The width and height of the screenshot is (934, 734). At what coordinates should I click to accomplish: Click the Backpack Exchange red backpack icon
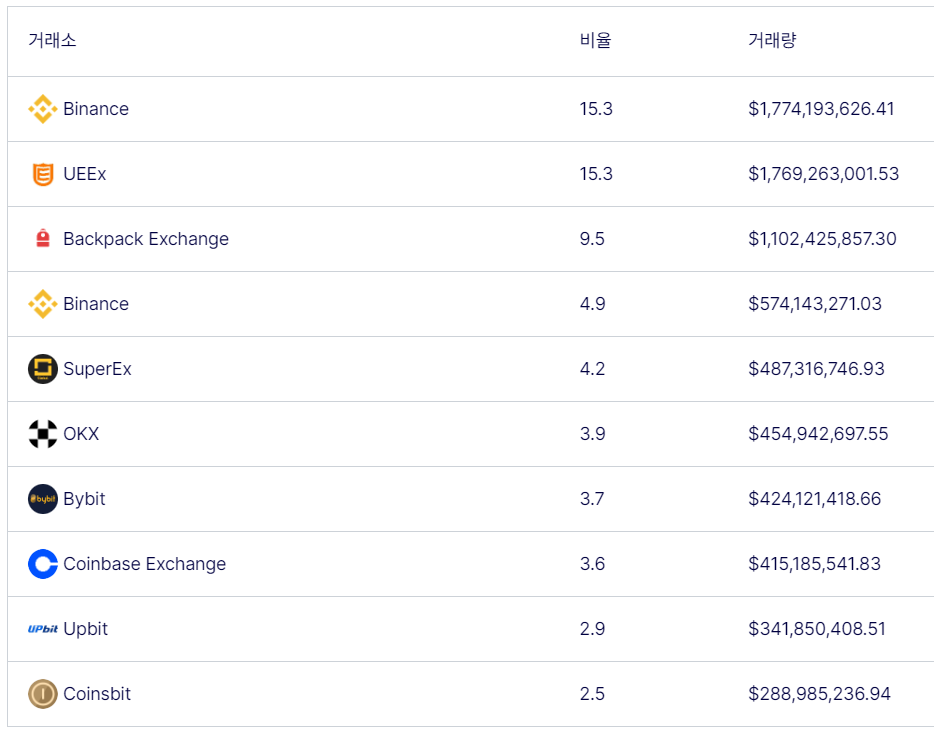43,238
